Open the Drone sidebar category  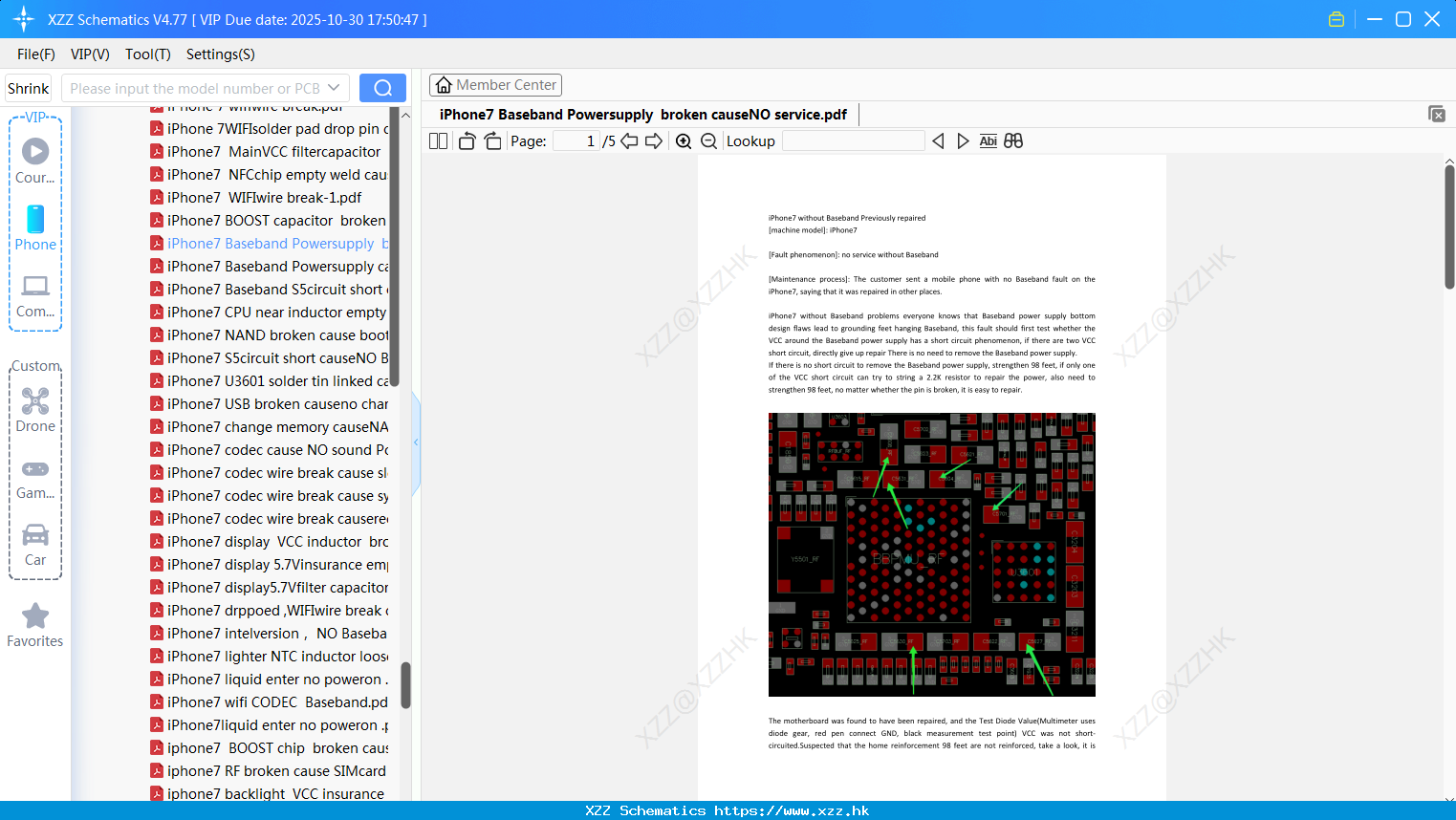coord(35,410)
